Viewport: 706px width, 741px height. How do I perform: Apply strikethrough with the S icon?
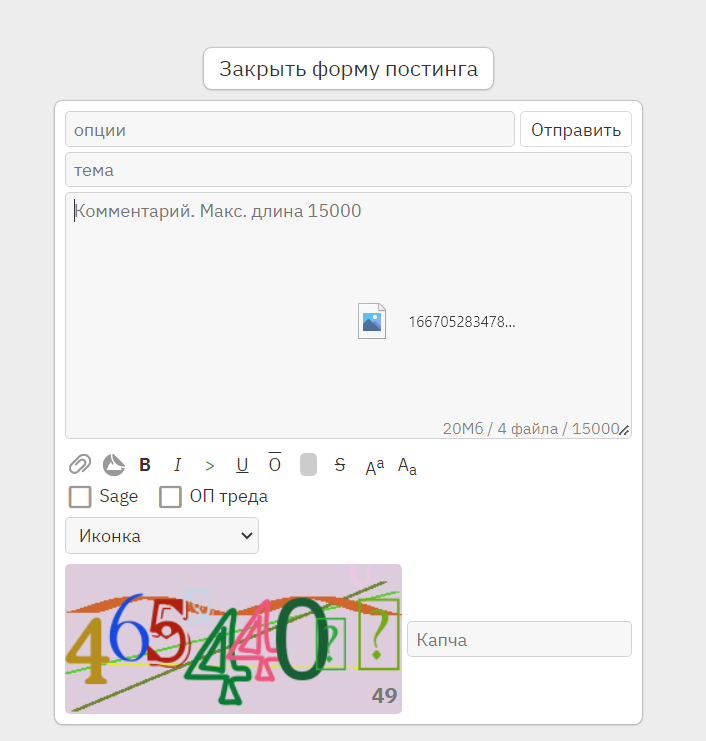click(340, 465)
